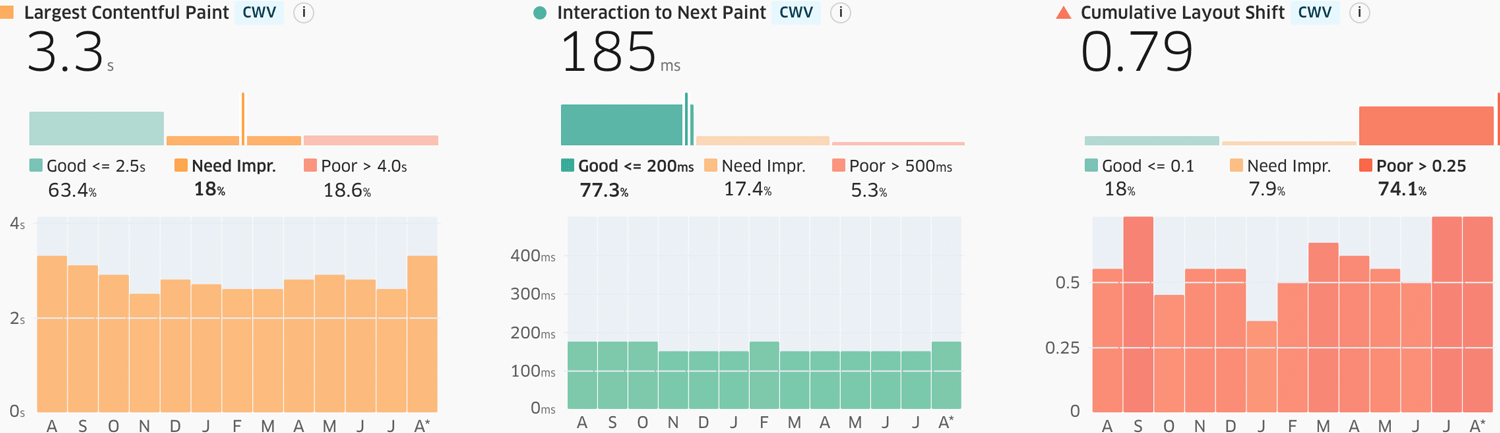Click the last A* bar in the LCP chart
Image resolution: width=1500 pixels, height=433 pixels.
pos(422,333)
